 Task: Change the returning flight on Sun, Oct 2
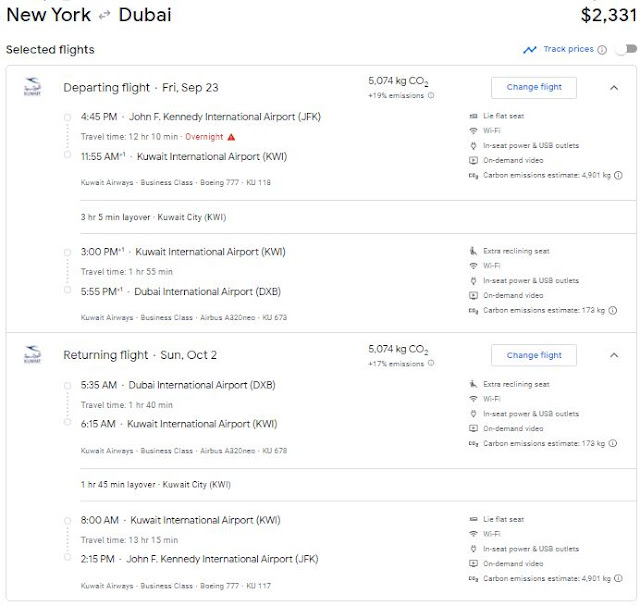pos(534,355)
